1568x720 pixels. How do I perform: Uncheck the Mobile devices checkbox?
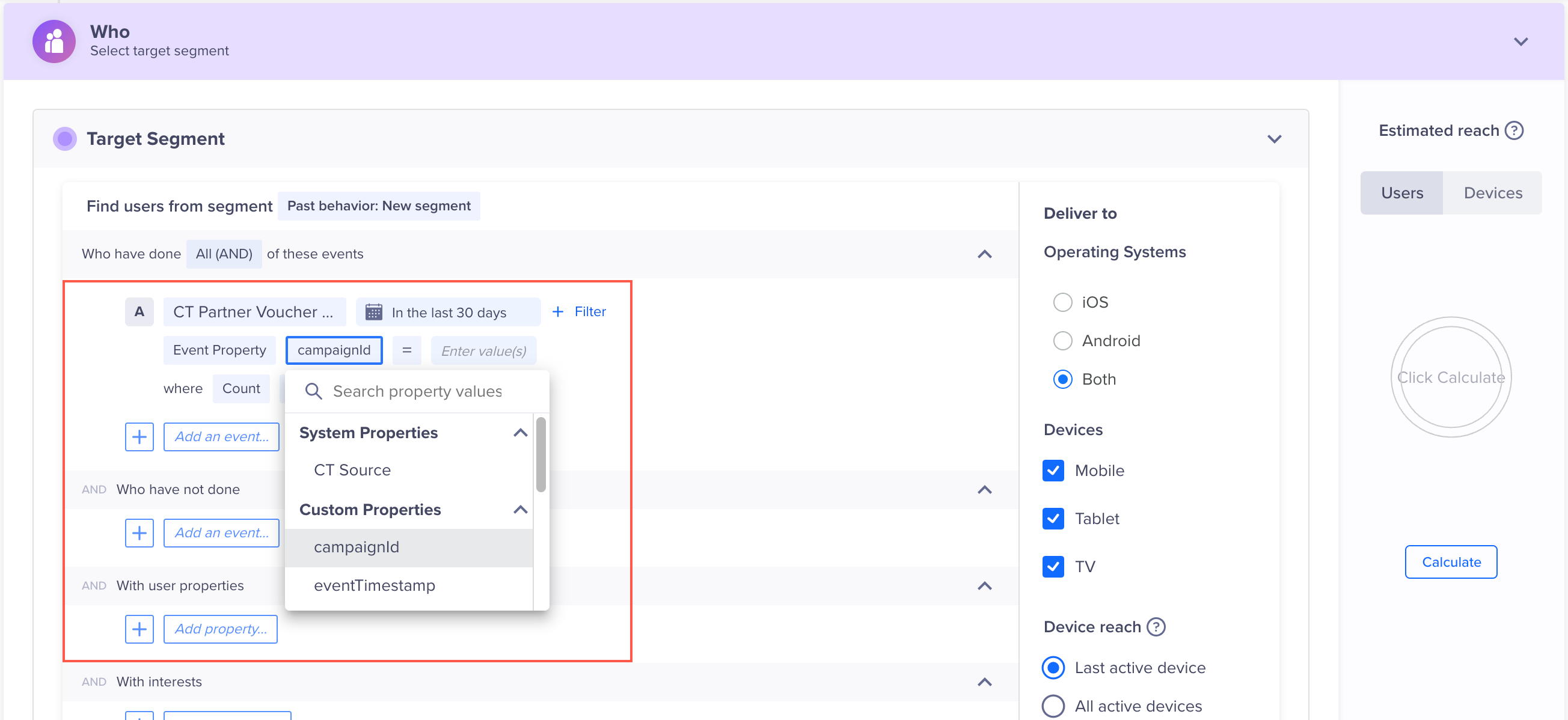pyautogui.click(x=1052, y=471)
